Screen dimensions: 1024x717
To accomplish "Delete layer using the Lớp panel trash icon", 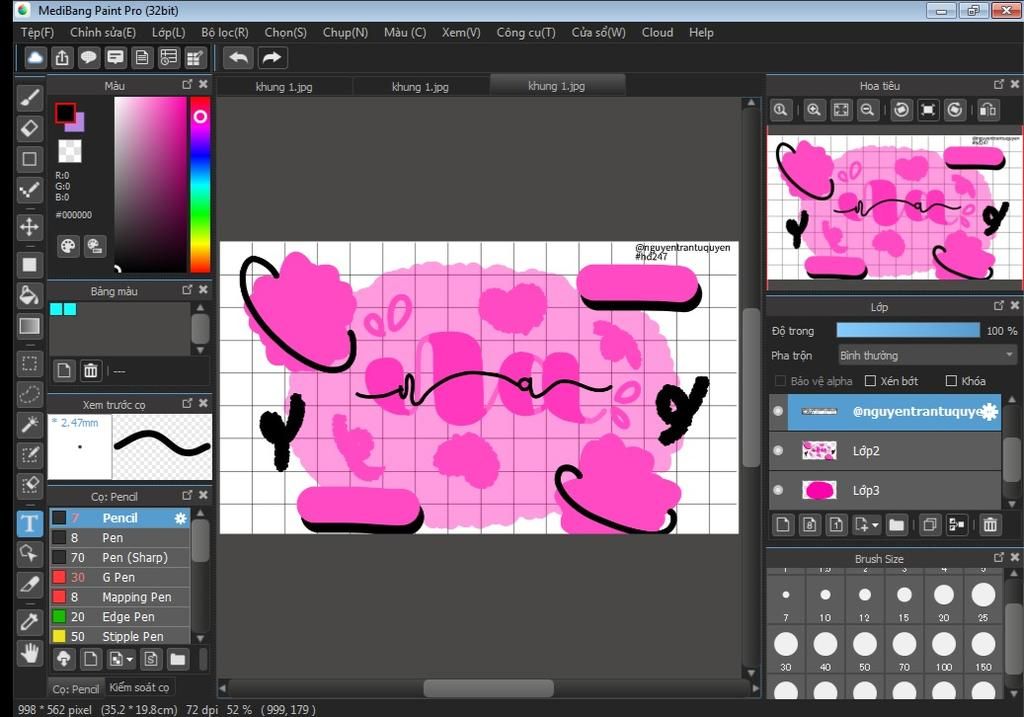I will (x=990, y=524).
